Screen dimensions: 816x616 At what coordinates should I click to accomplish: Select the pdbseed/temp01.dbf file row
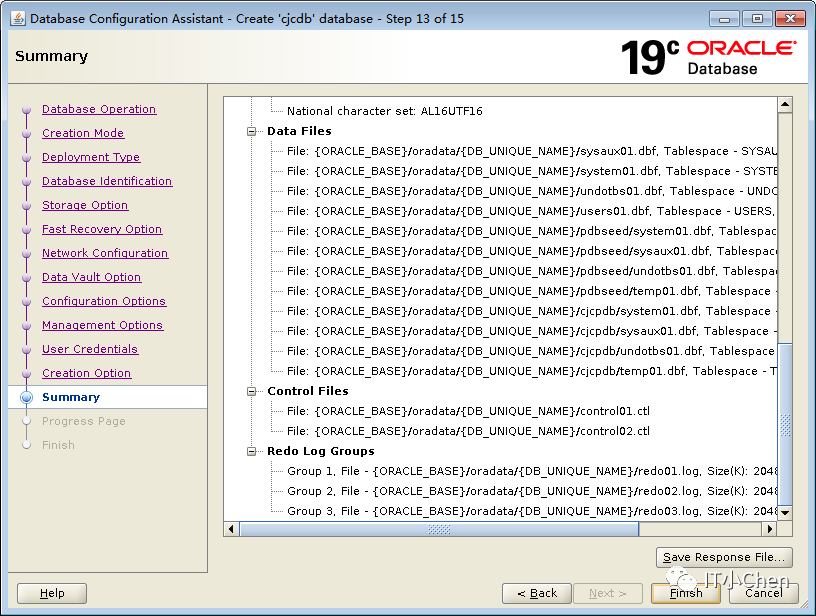coord(531,291)
